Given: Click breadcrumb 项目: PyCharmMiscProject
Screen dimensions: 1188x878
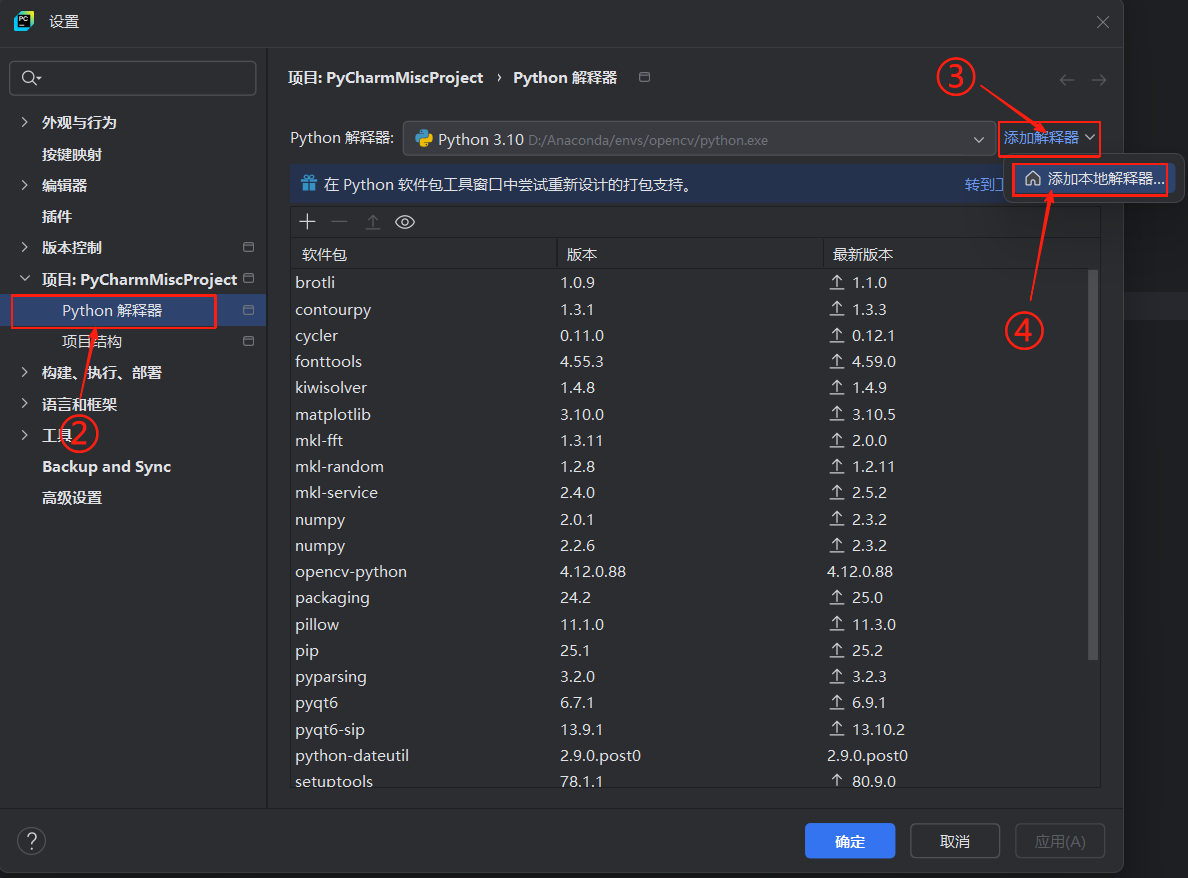Looking at the screenshot, I should [x=386, y=77].
